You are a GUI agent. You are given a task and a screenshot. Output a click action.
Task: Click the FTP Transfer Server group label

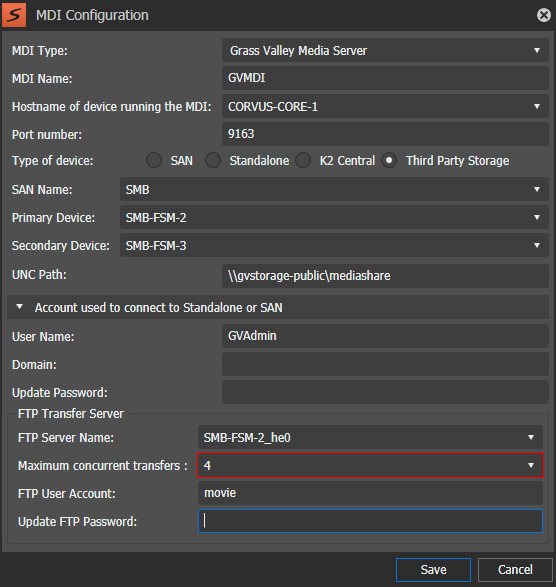tap(71, 414)
